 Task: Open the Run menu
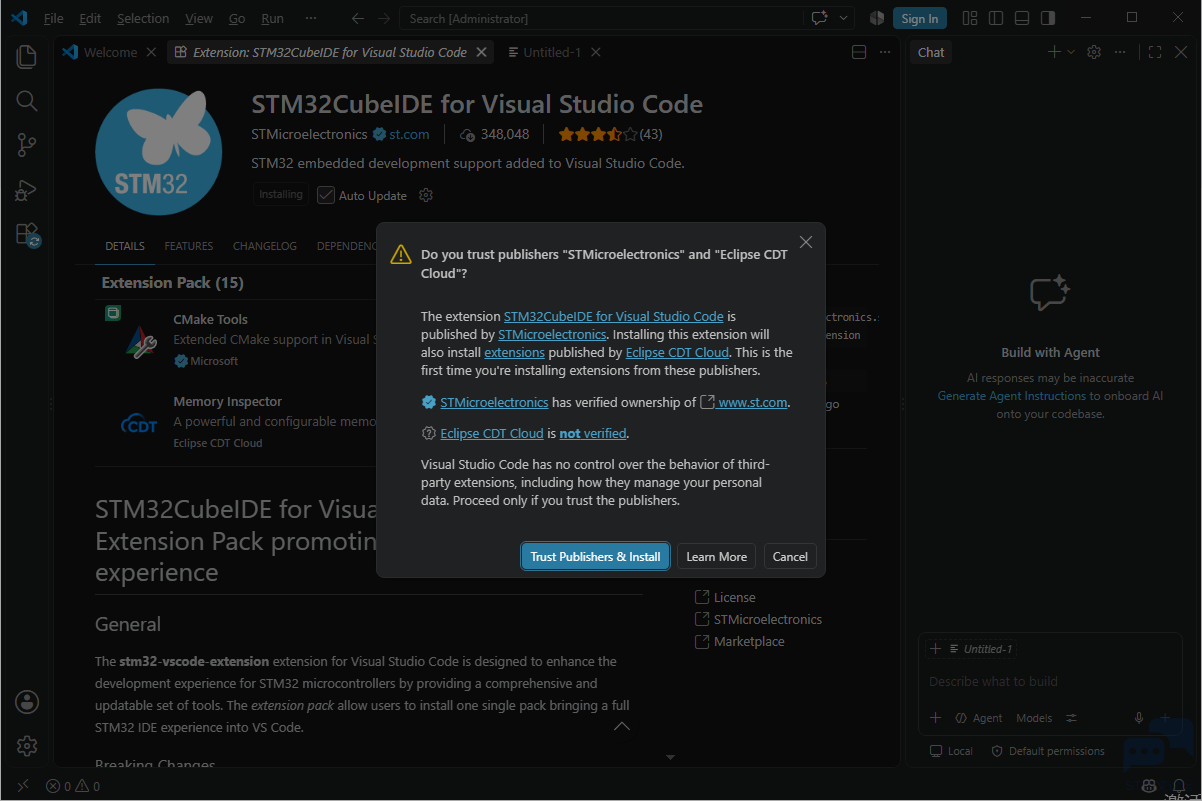coord(272,18)
